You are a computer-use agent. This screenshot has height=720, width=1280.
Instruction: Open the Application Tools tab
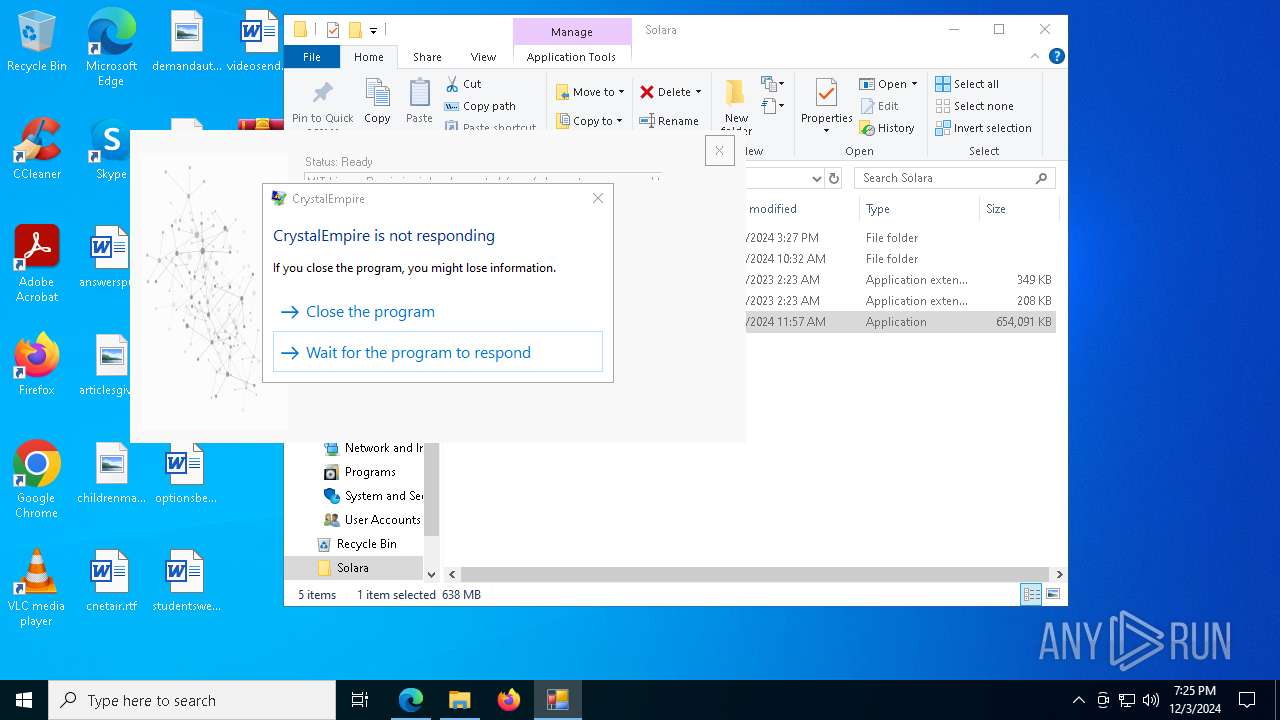coord(571,57)
